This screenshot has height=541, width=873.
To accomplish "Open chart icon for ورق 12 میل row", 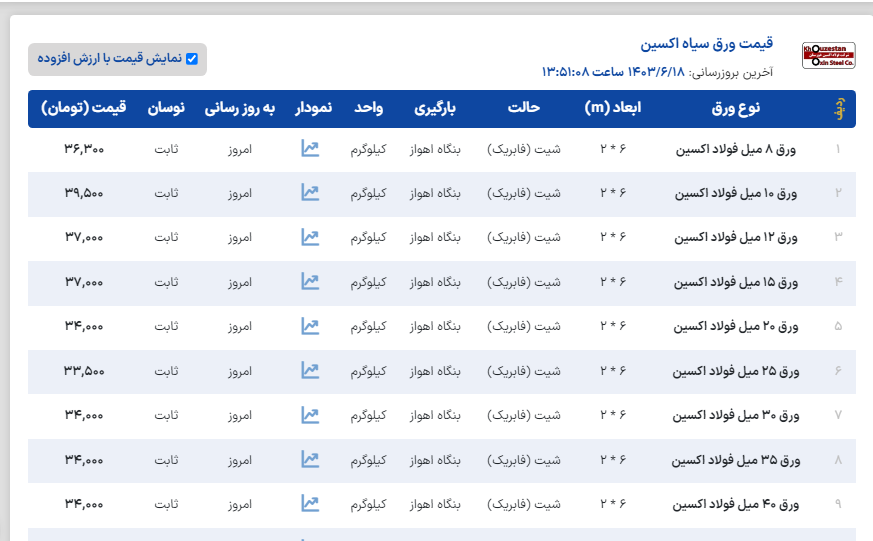I will tap(310, 237).
